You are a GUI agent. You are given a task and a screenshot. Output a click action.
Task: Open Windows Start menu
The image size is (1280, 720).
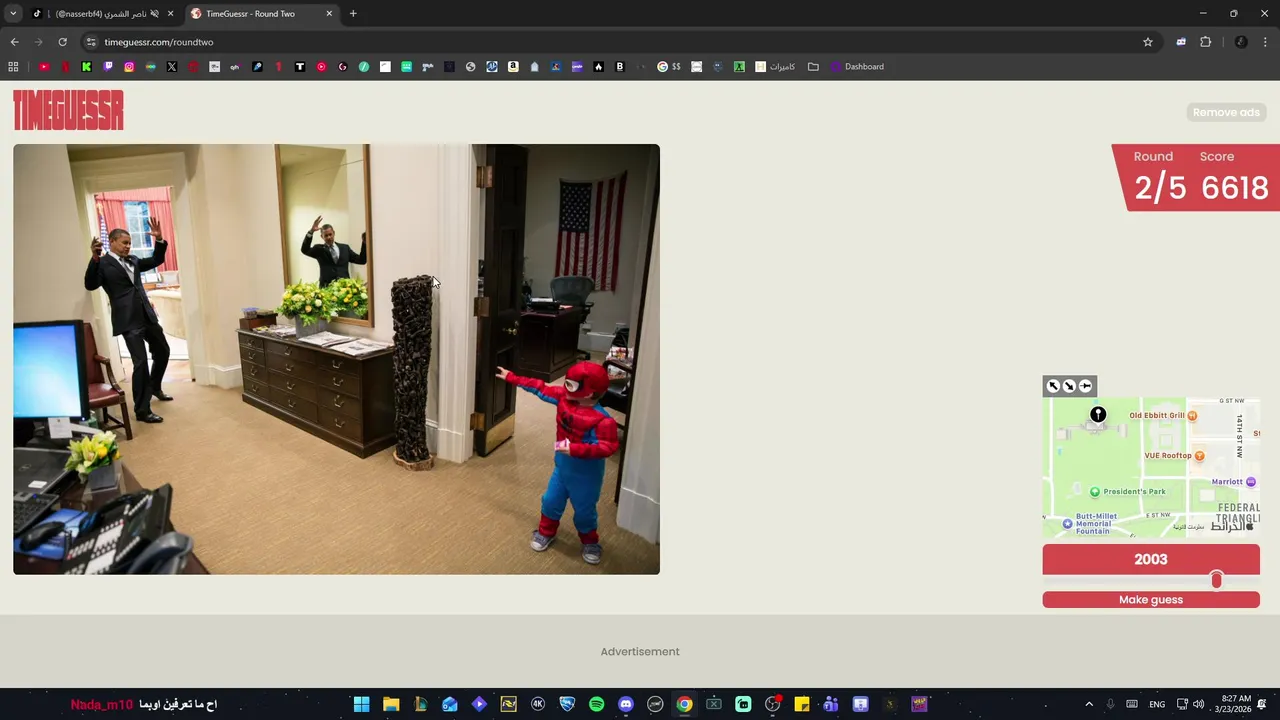click(x=362, y=704)
